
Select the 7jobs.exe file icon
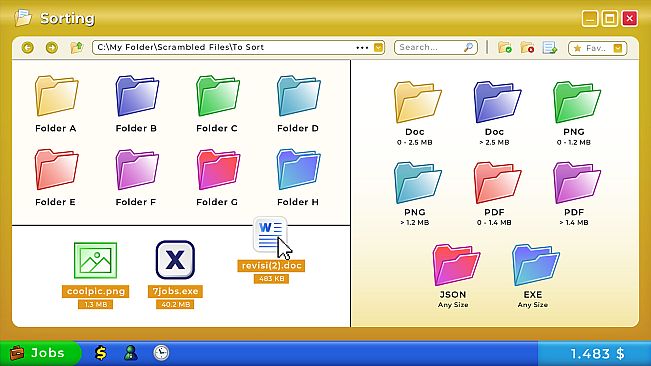point(175,260)
